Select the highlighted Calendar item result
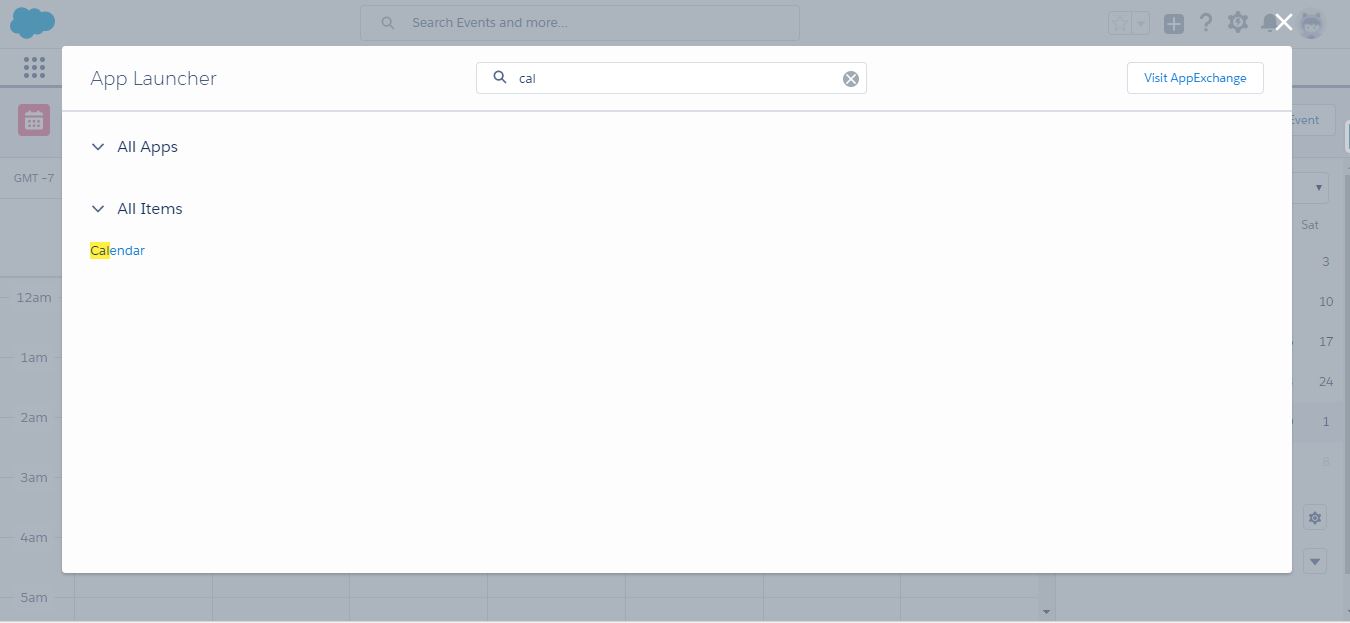The image size is (1350, 623). pyautogui.click(x=117, y=250)
